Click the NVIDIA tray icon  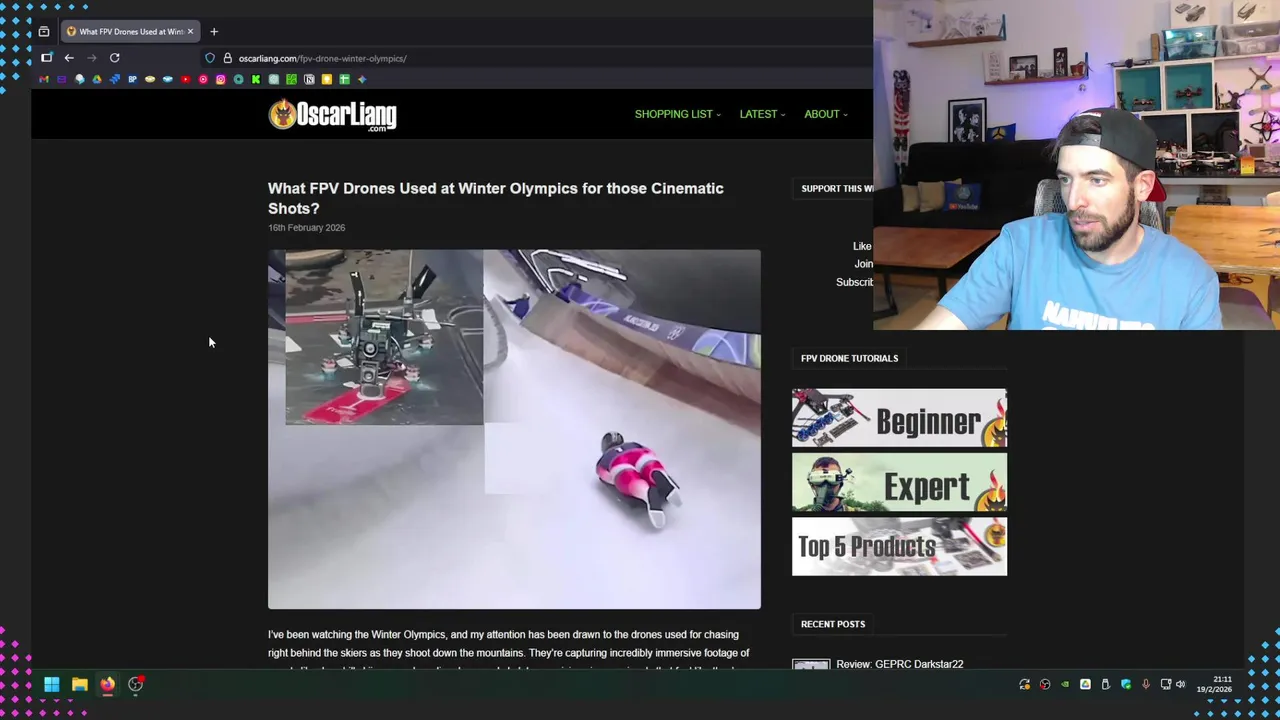1065,684
